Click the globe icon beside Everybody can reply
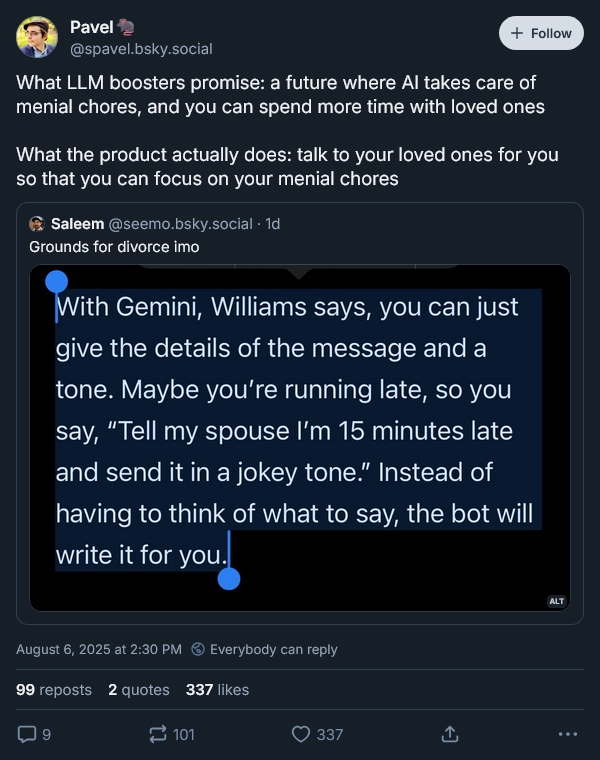 click(198, 650)
